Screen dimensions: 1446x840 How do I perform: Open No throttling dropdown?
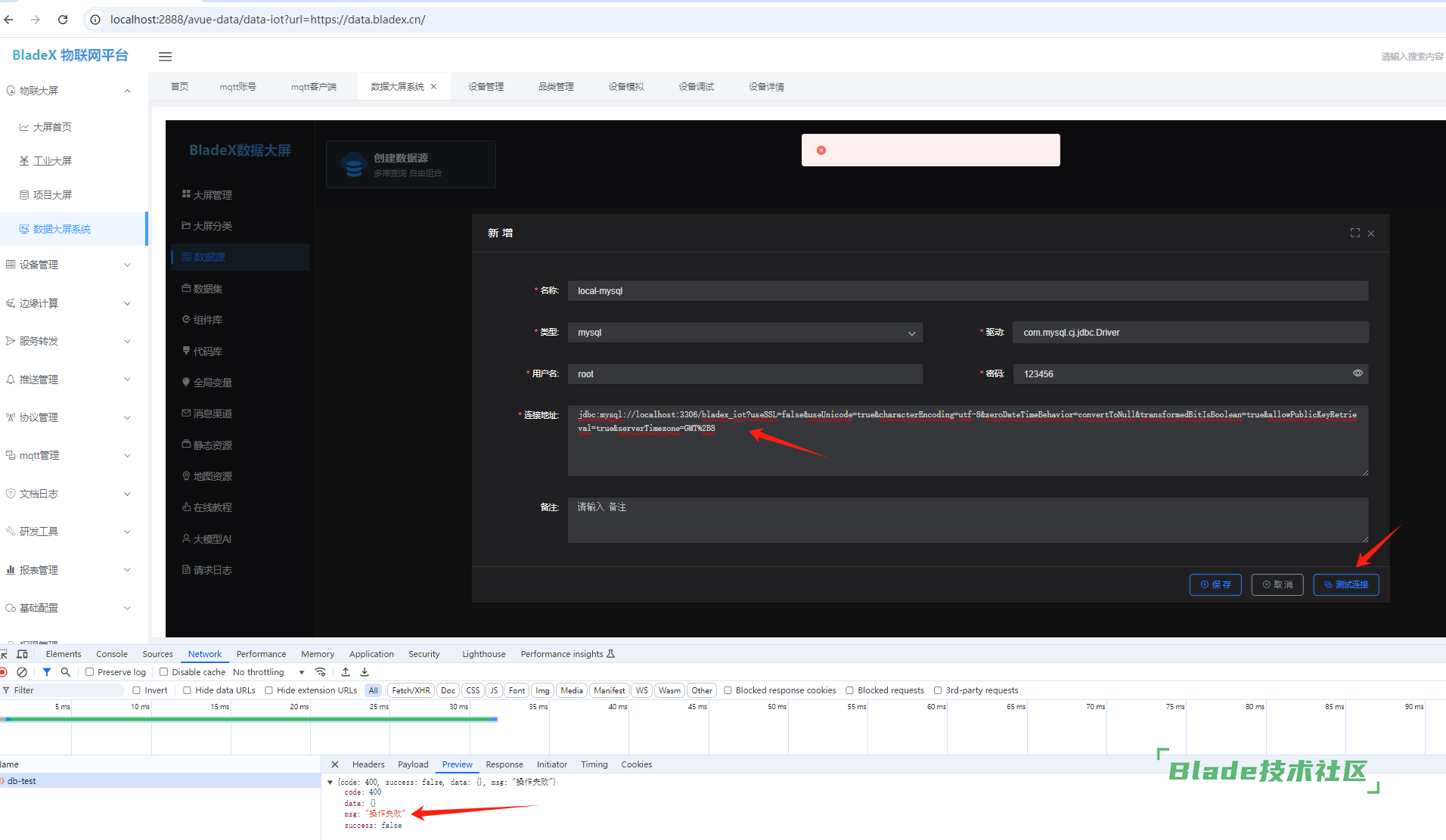coord(268,672)
